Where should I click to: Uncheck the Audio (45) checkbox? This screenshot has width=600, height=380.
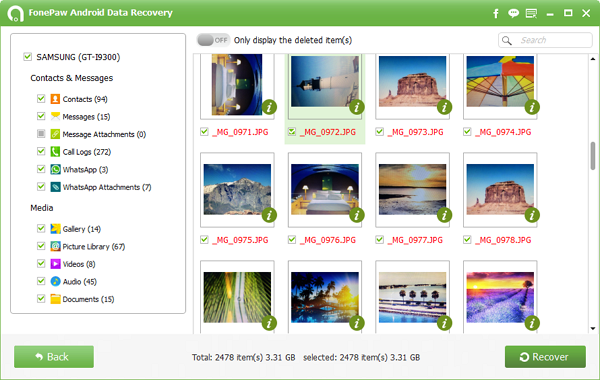41,281
